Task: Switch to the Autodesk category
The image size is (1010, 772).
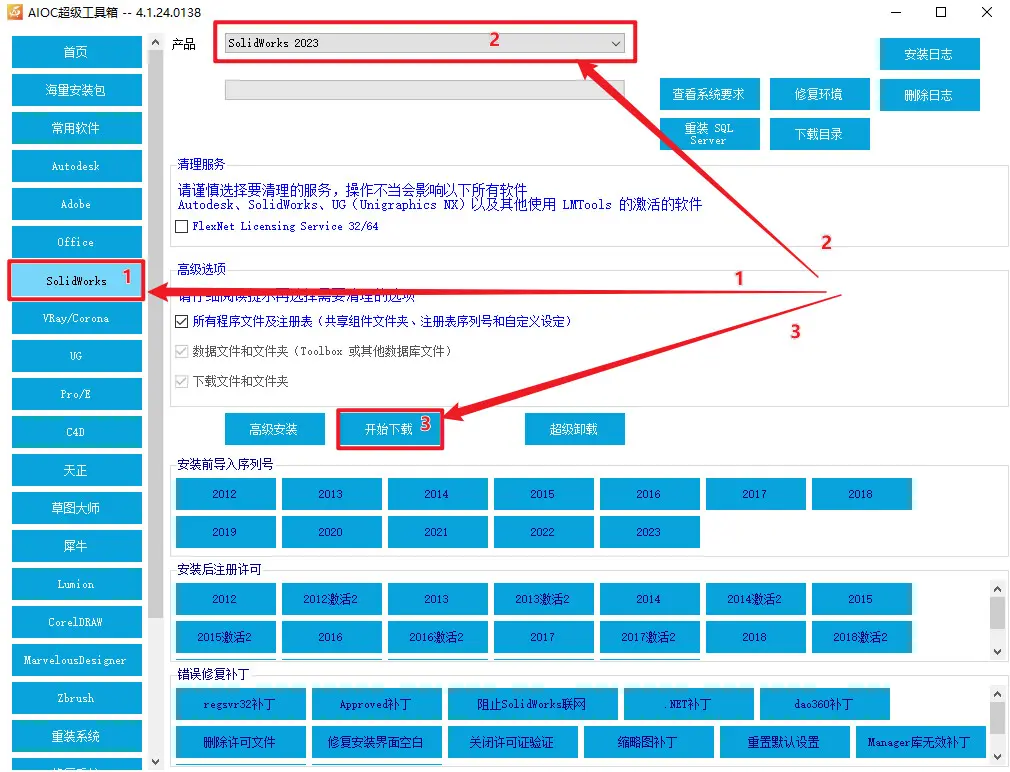Action: (x=77, y=166)
